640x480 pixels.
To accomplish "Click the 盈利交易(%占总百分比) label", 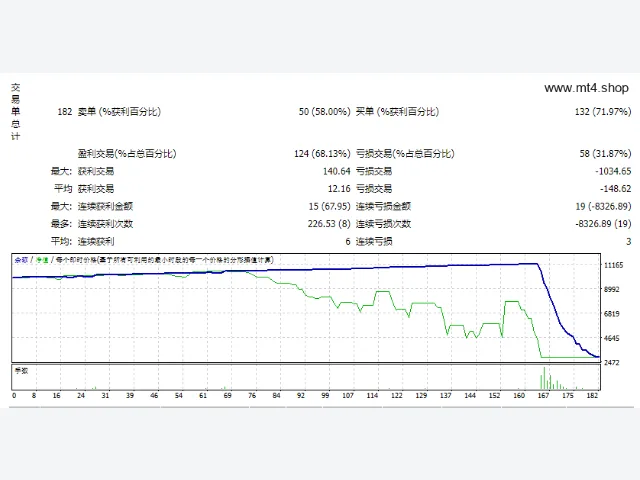I will 127,153.
